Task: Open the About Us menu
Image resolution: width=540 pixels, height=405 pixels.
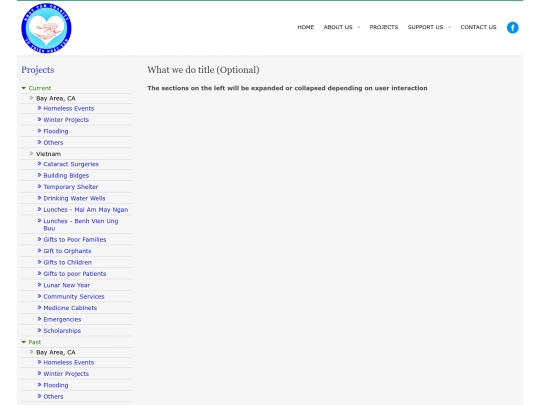Action: (x=338, y=27)
